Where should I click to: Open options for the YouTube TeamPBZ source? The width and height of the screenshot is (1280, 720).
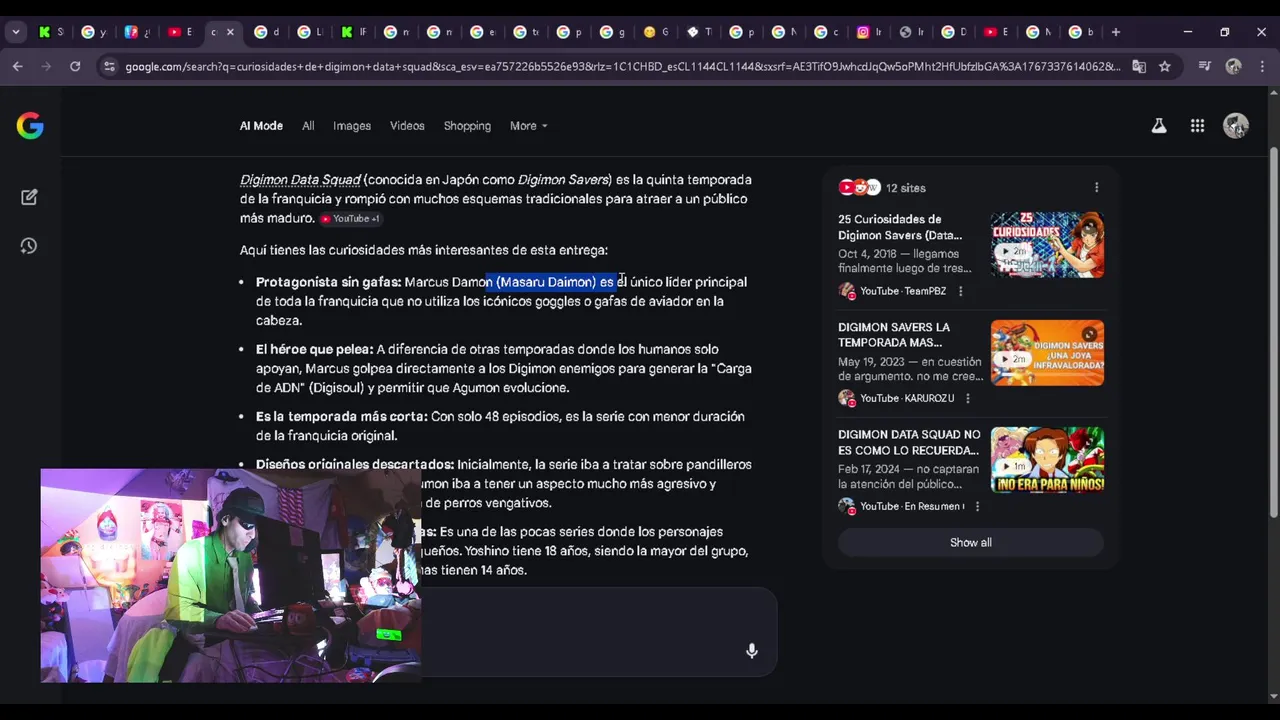pyautogui.click(x=960, y=291)
